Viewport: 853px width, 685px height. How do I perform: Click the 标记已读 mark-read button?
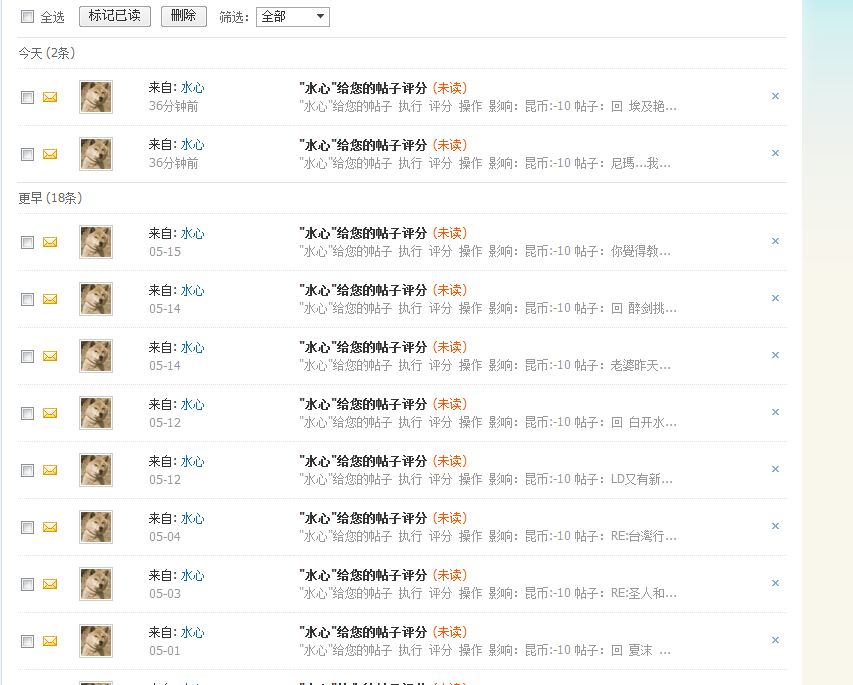115,16
